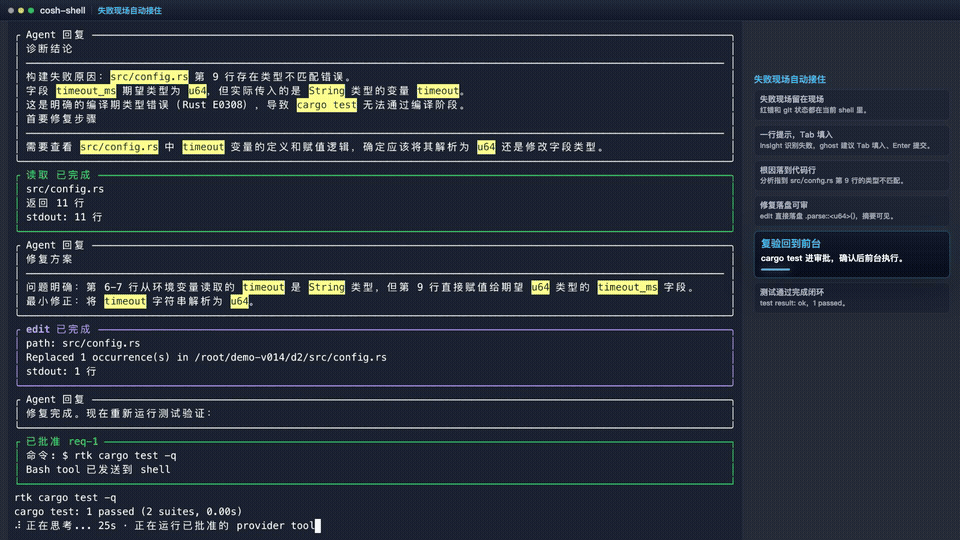960x540 pixels.
Task: Click the first Agent 回复 header with 诊断结论
Action: coord(55,35)
